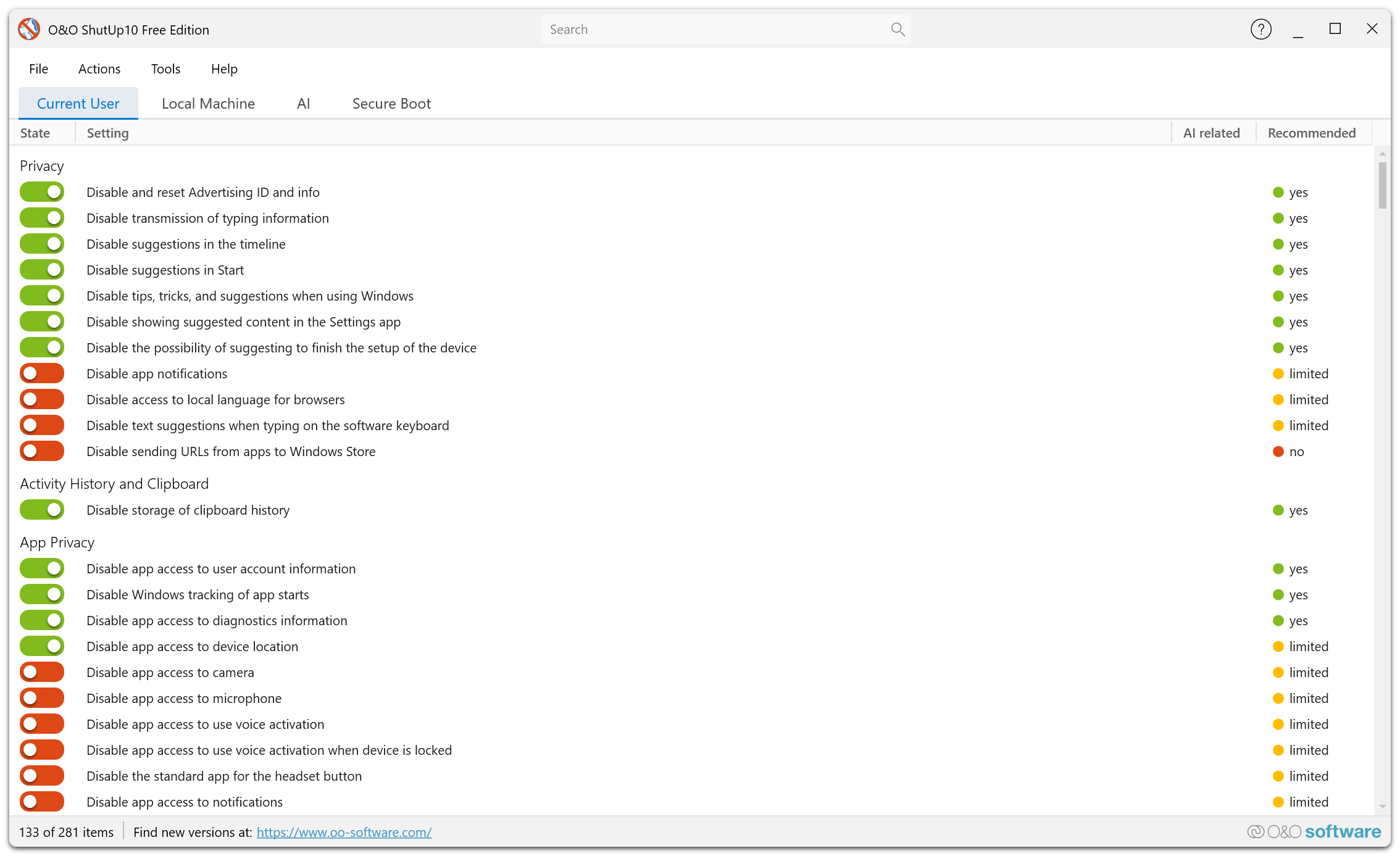
Task: Toggle app access to user account information
Action: click(42, 568)
